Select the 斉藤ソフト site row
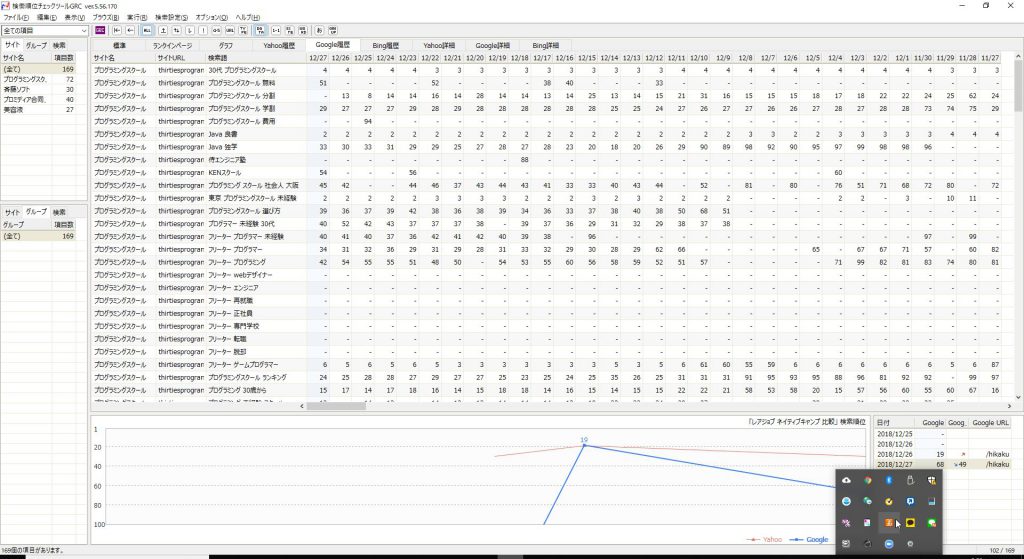This screenshot has height=559, width=1024. pos(38,89)
